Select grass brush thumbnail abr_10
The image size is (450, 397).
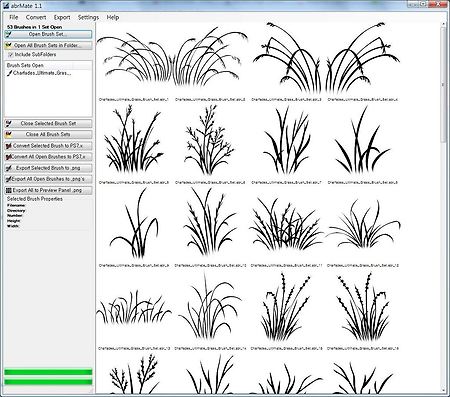click(x=210, y=223)
